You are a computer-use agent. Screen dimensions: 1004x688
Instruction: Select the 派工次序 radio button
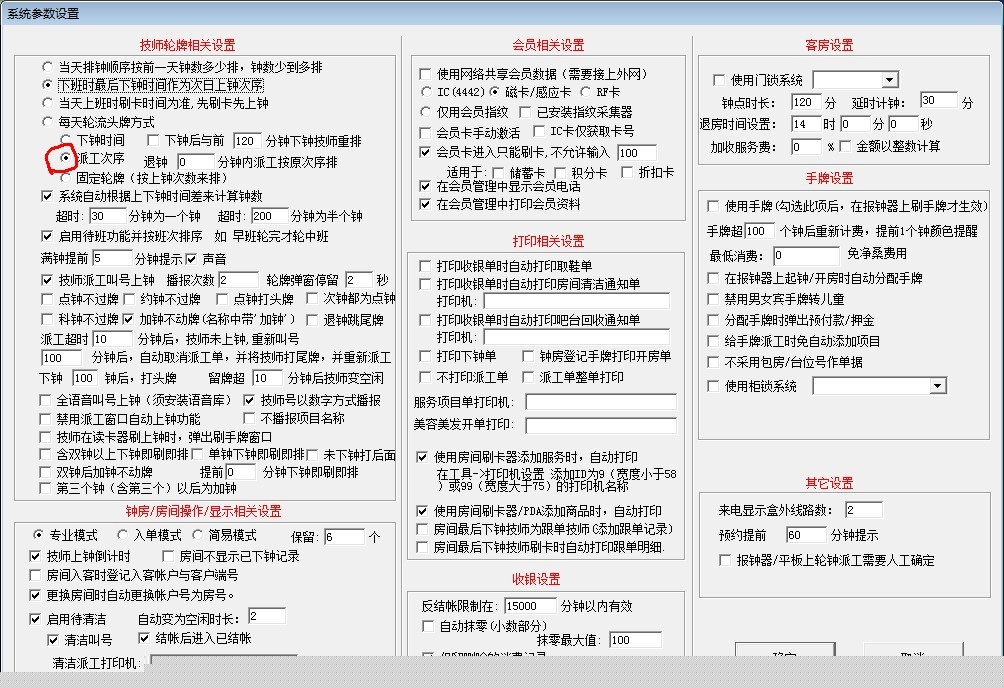65,157
